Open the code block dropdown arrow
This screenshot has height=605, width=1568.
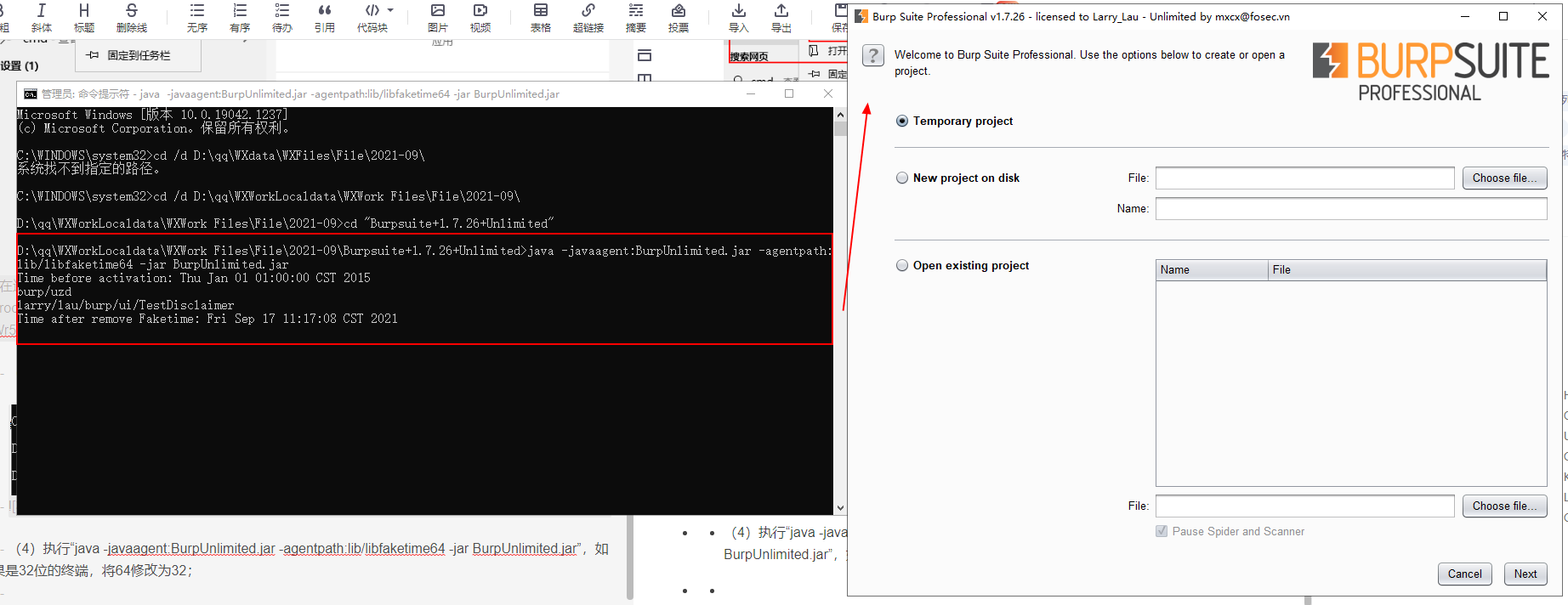(390, 10)
